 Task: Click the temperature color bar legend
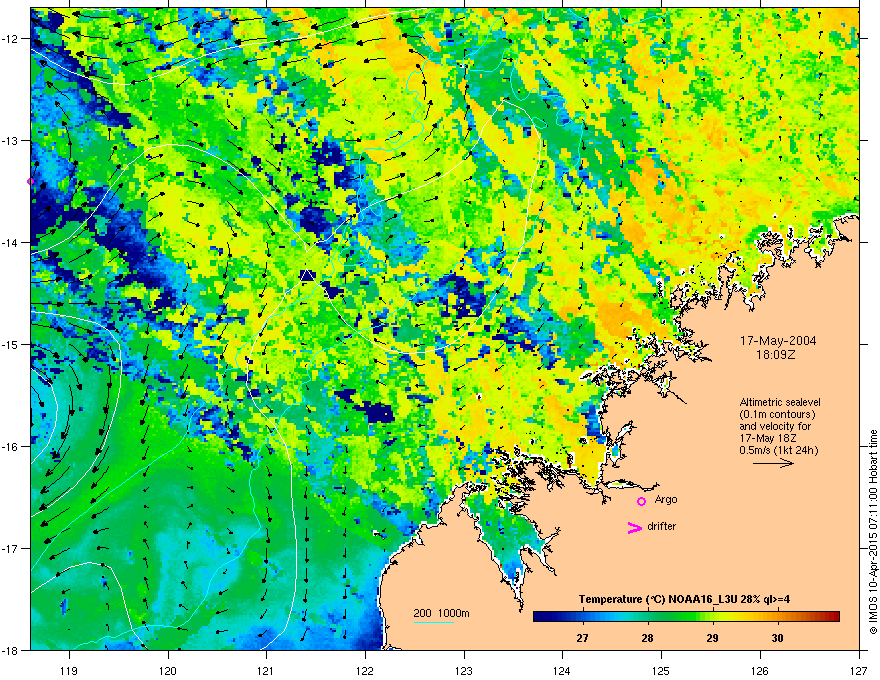click(x=686, y=617)
